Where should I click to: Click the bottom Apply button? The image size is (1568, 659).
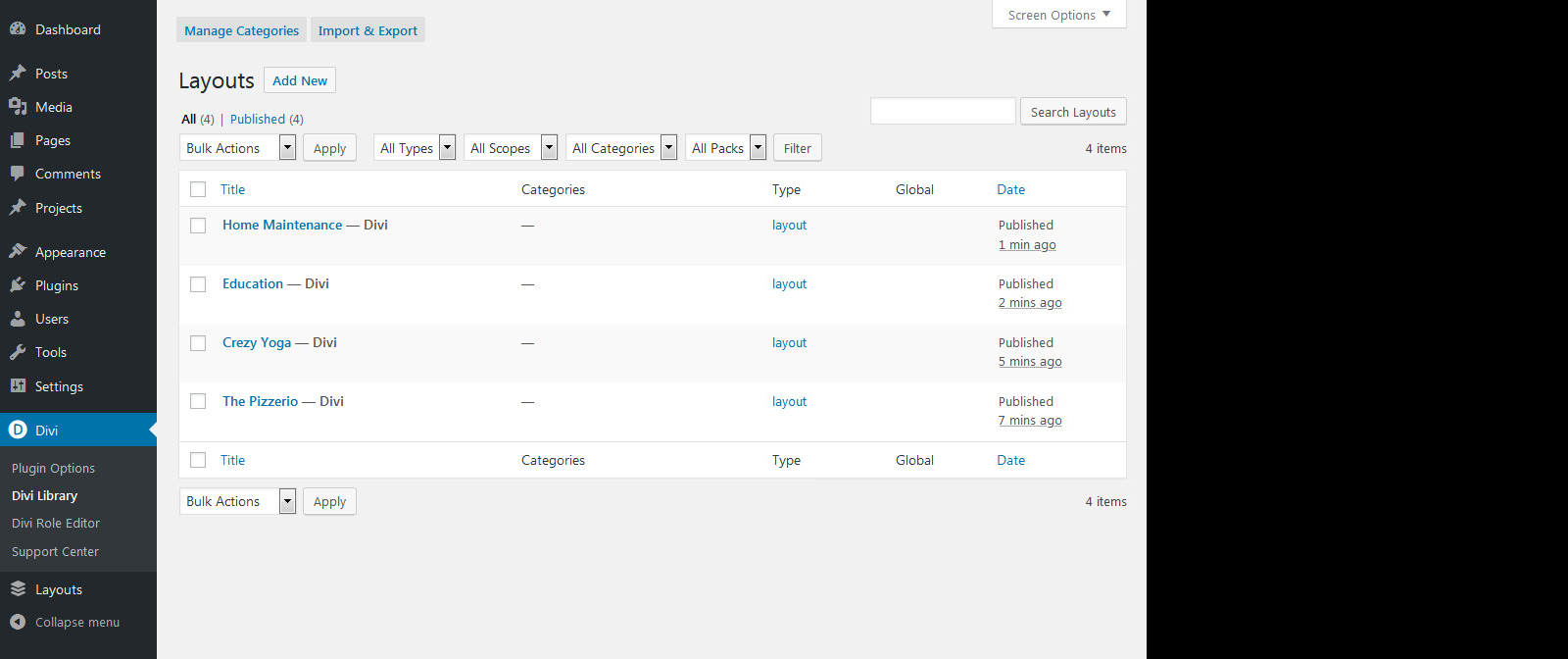[329, 501]
